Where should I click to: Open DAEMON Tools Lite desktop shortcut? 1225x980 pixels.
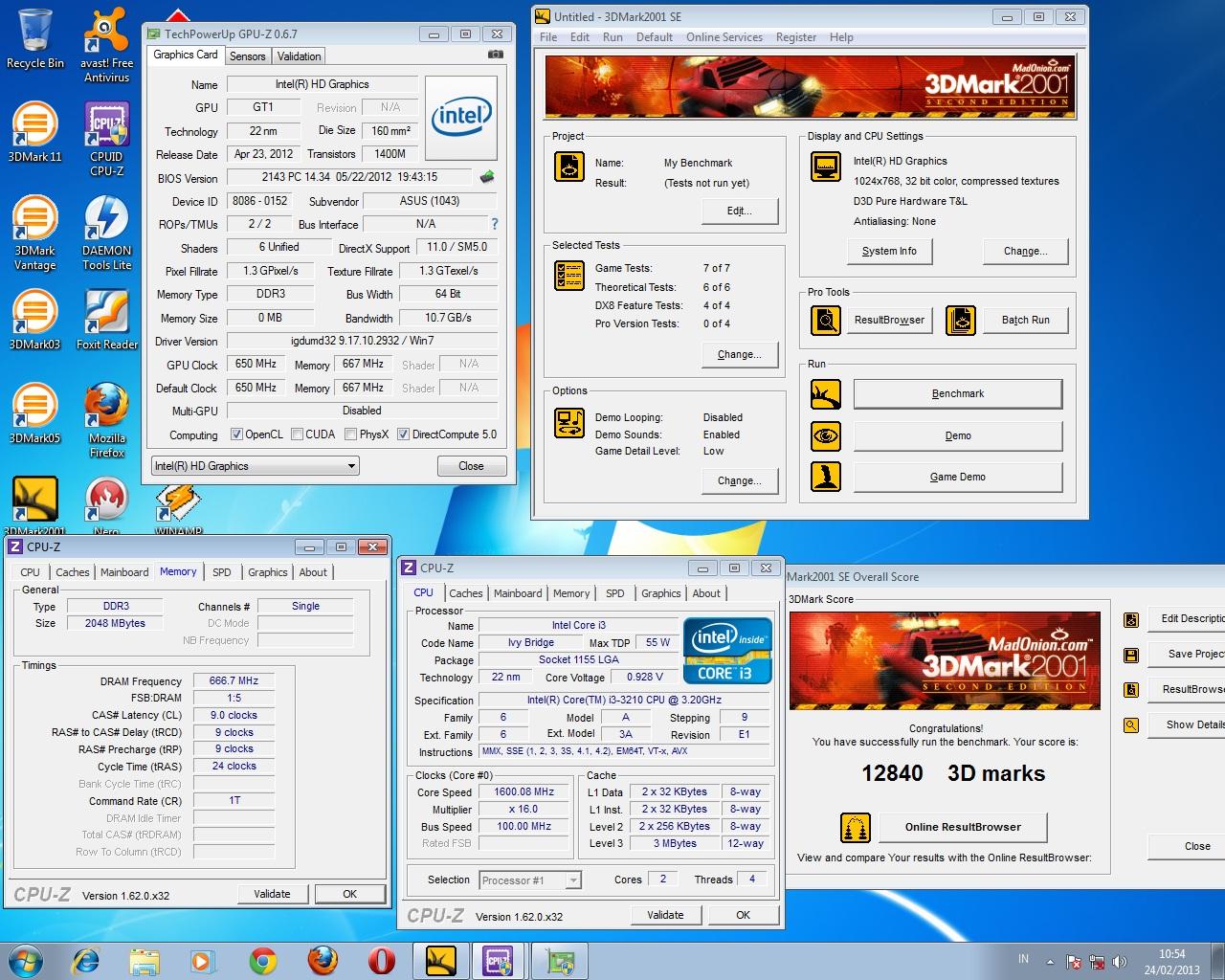click(x=106, y=233)
